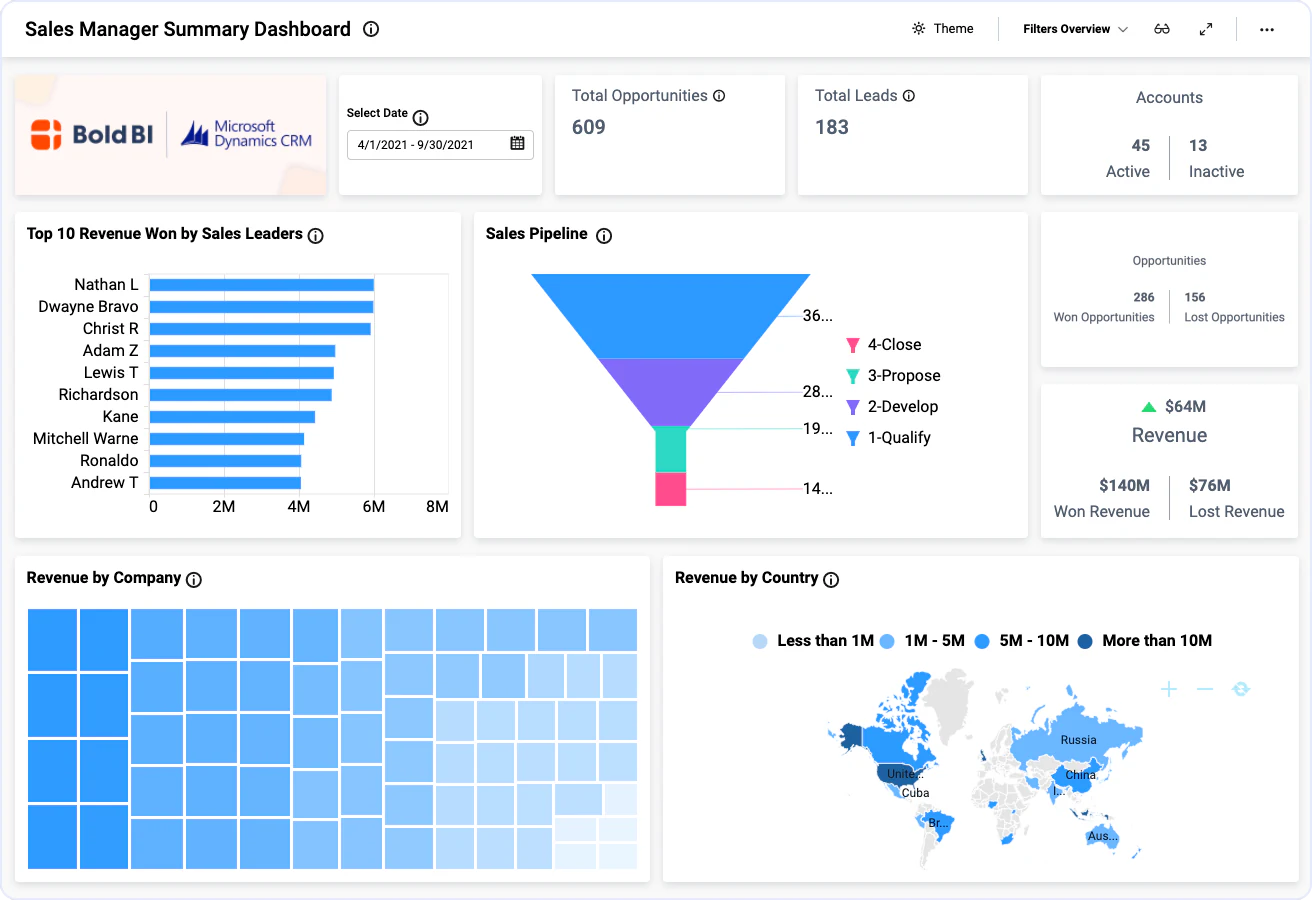Image resolution: width=1312 pixels, height=900 pixels.
Task: Expand dashboard to fullscreen
Action: point(1206,29)
